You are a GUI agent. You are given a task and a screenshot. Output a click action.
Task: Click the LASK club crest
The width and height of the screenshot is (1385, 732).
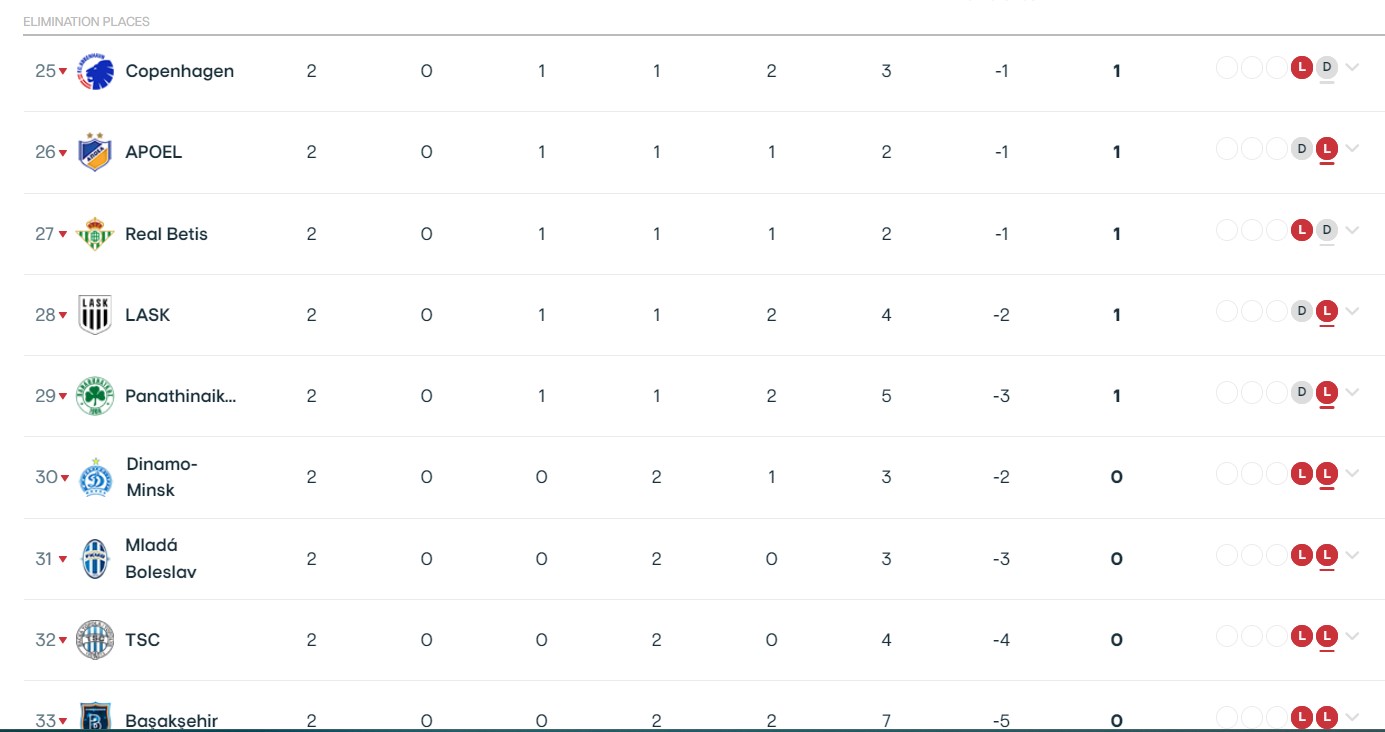tap(95, 314)
